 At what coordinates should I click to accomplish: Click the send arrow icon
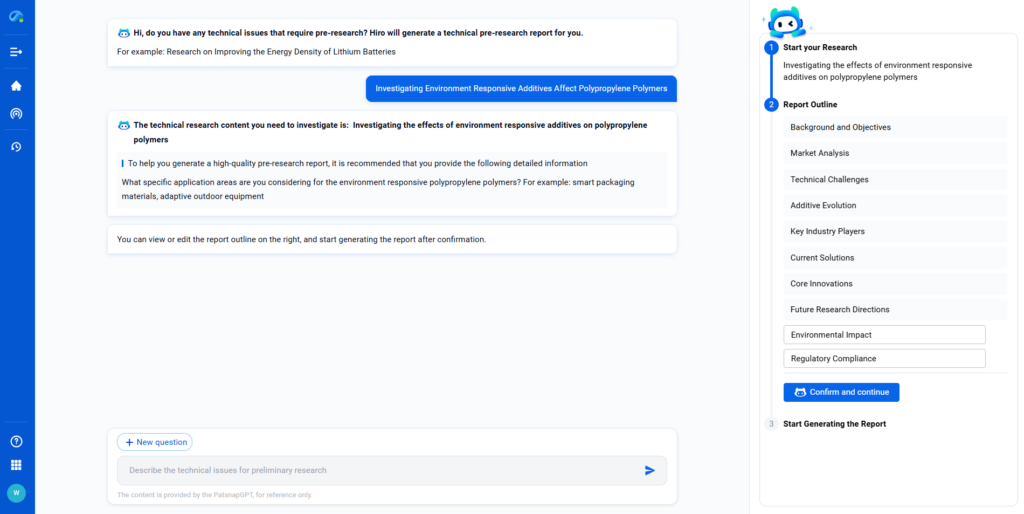coord(650,470)
